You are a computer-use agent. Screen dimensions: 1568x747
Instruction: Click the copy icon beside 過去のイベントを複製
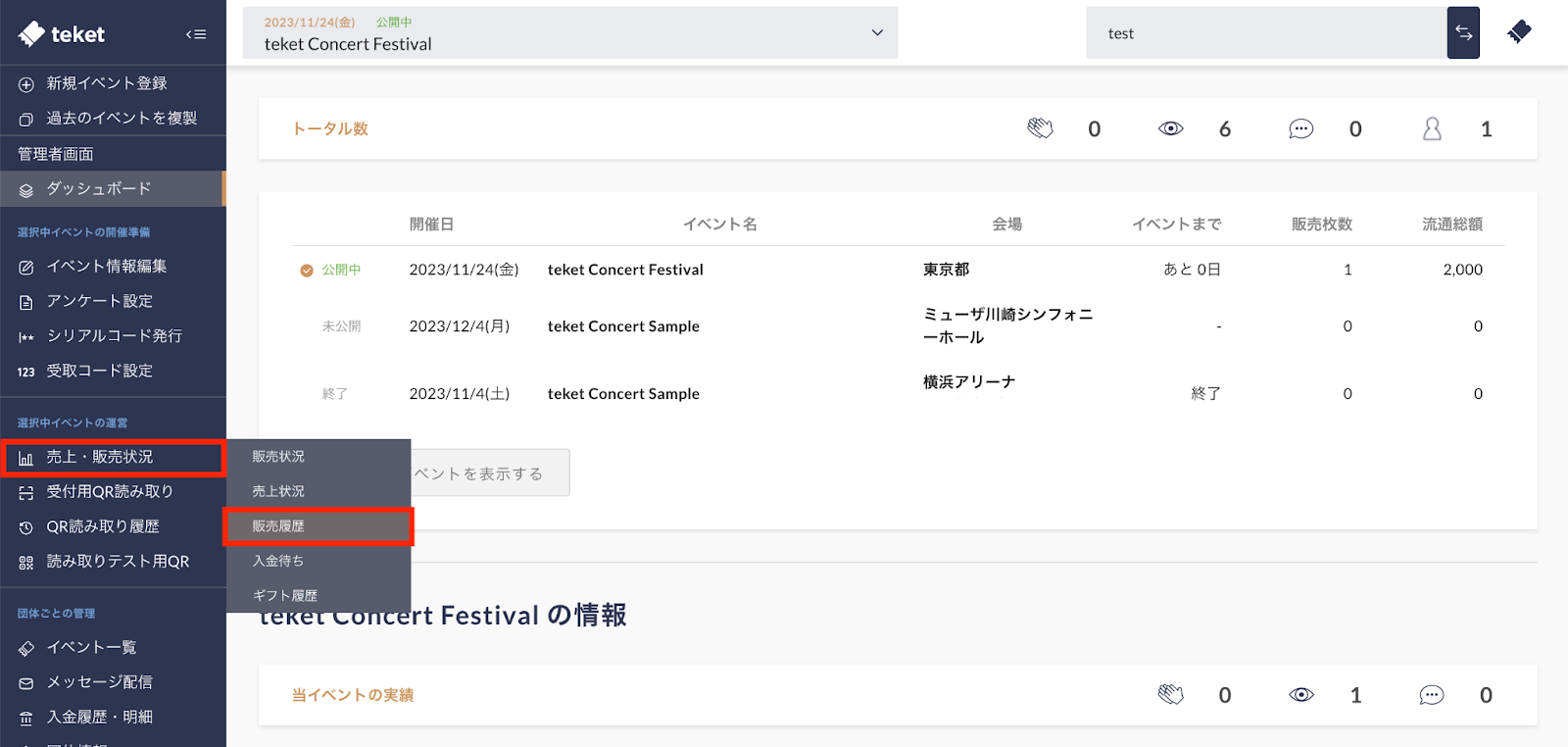pos(26,120)
